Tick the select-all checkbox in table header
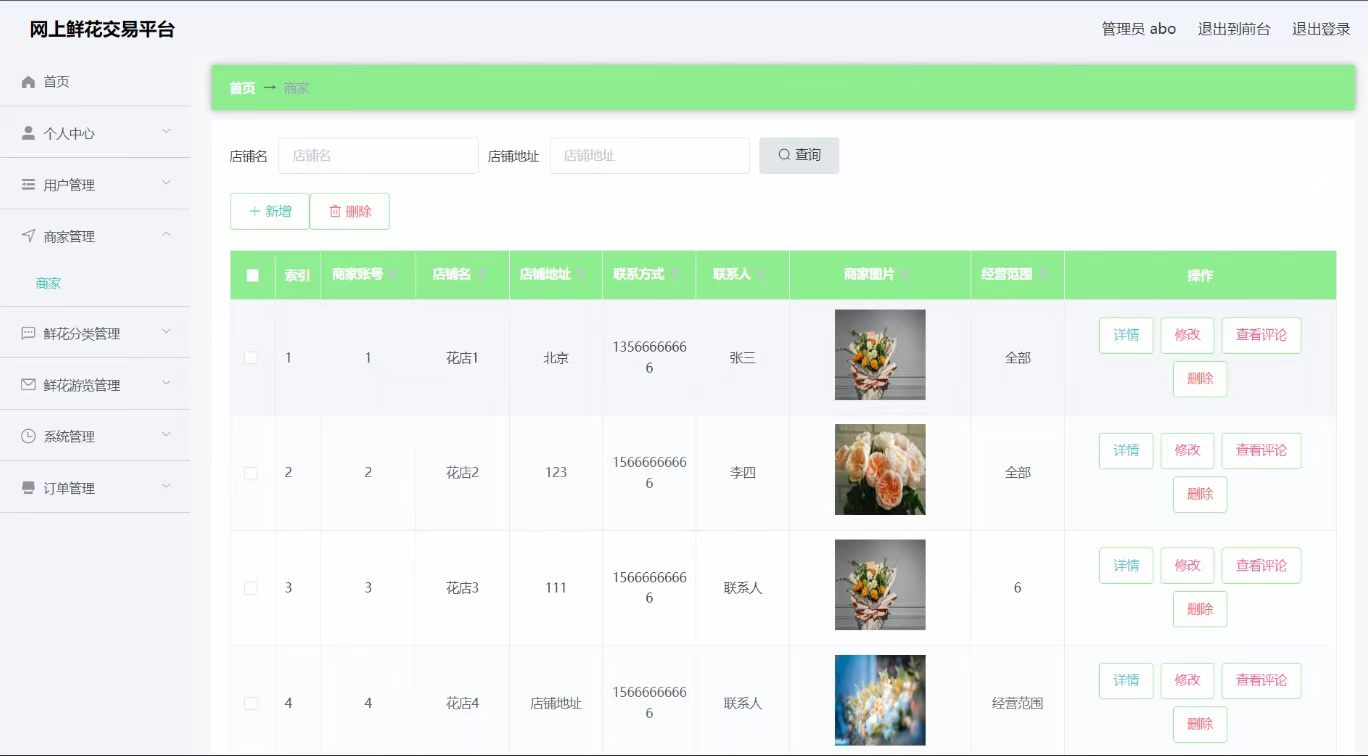 252,275
